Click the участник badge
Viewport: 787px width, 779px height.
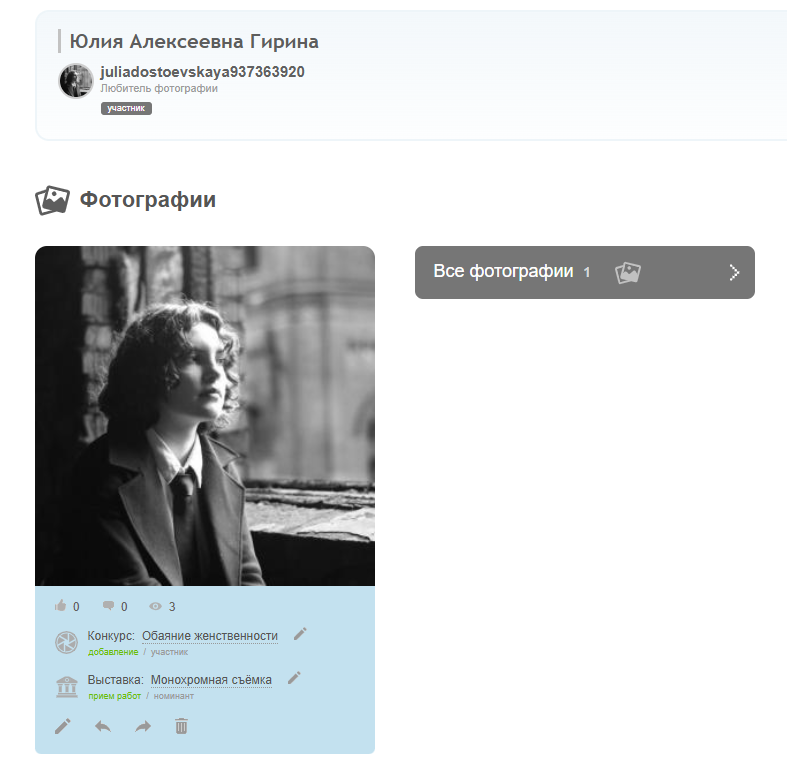point(126,108)
